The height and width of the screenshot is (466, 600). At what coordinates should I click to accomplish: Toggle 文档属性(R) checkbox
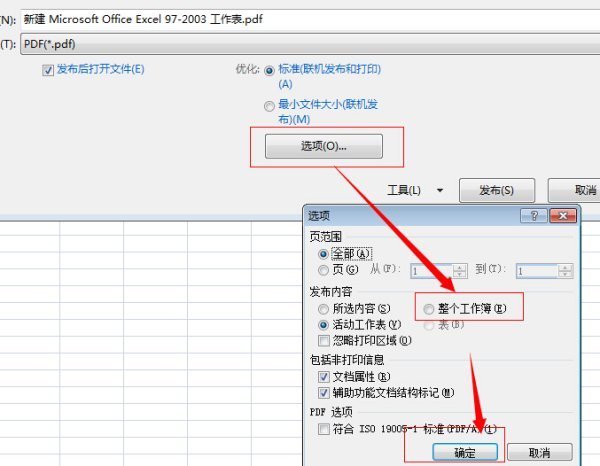click(323, 377)
